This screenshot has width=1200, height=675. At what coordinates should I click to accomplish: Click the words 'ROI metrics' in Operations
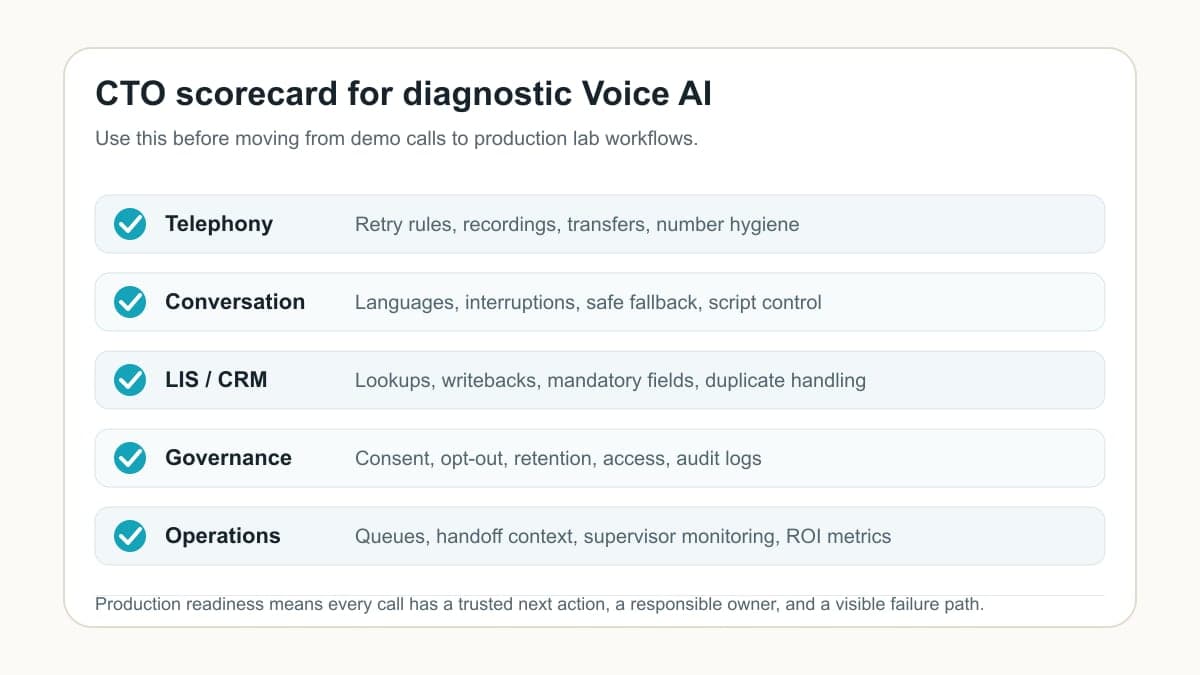pos(838,536)
